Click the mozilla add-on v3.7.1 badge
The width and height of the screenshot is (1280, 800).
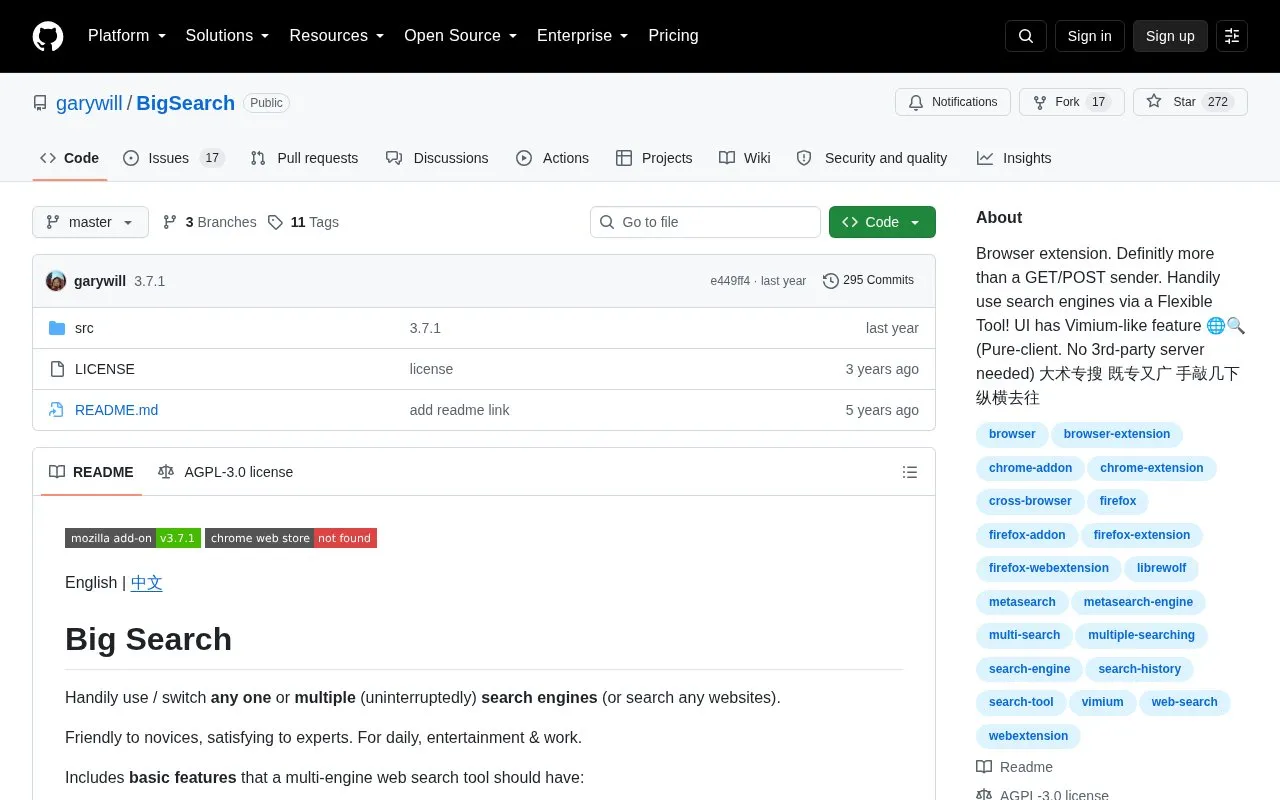point(133,538)
